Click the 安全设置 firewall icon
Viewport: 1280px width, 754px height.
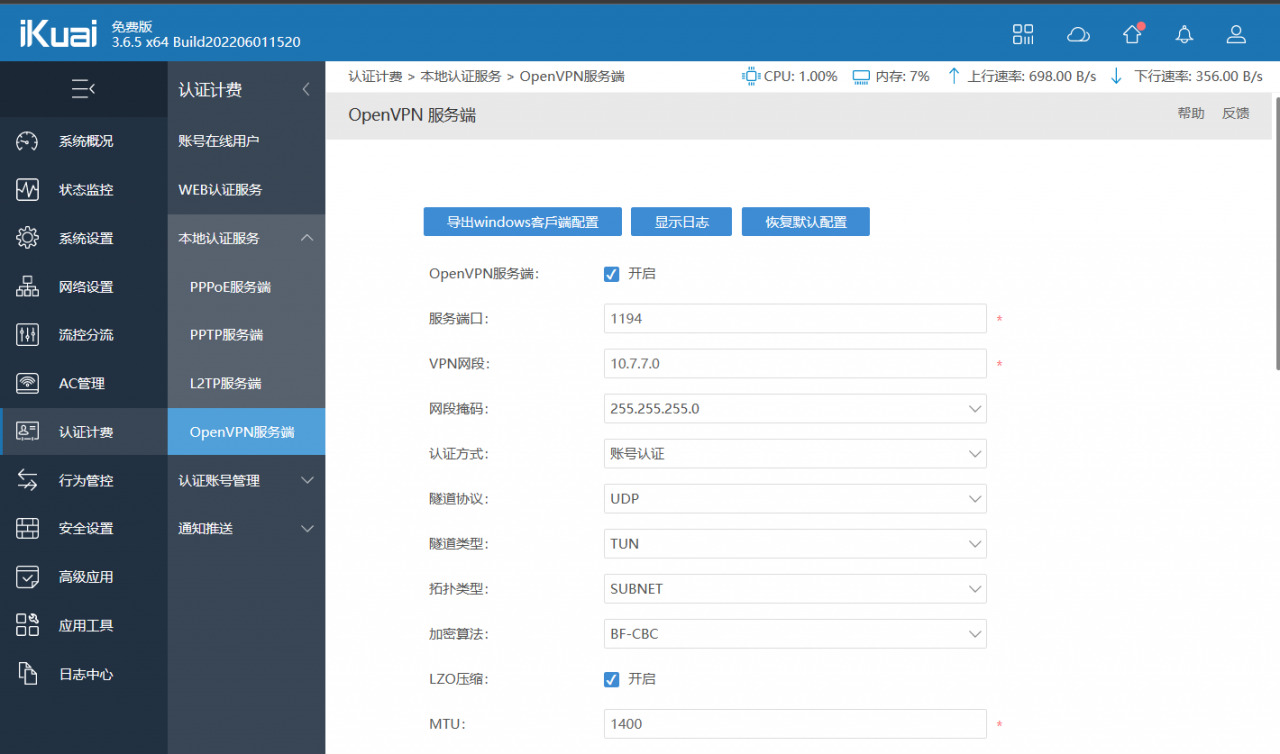pyautogui.click(x=27, y=528)
